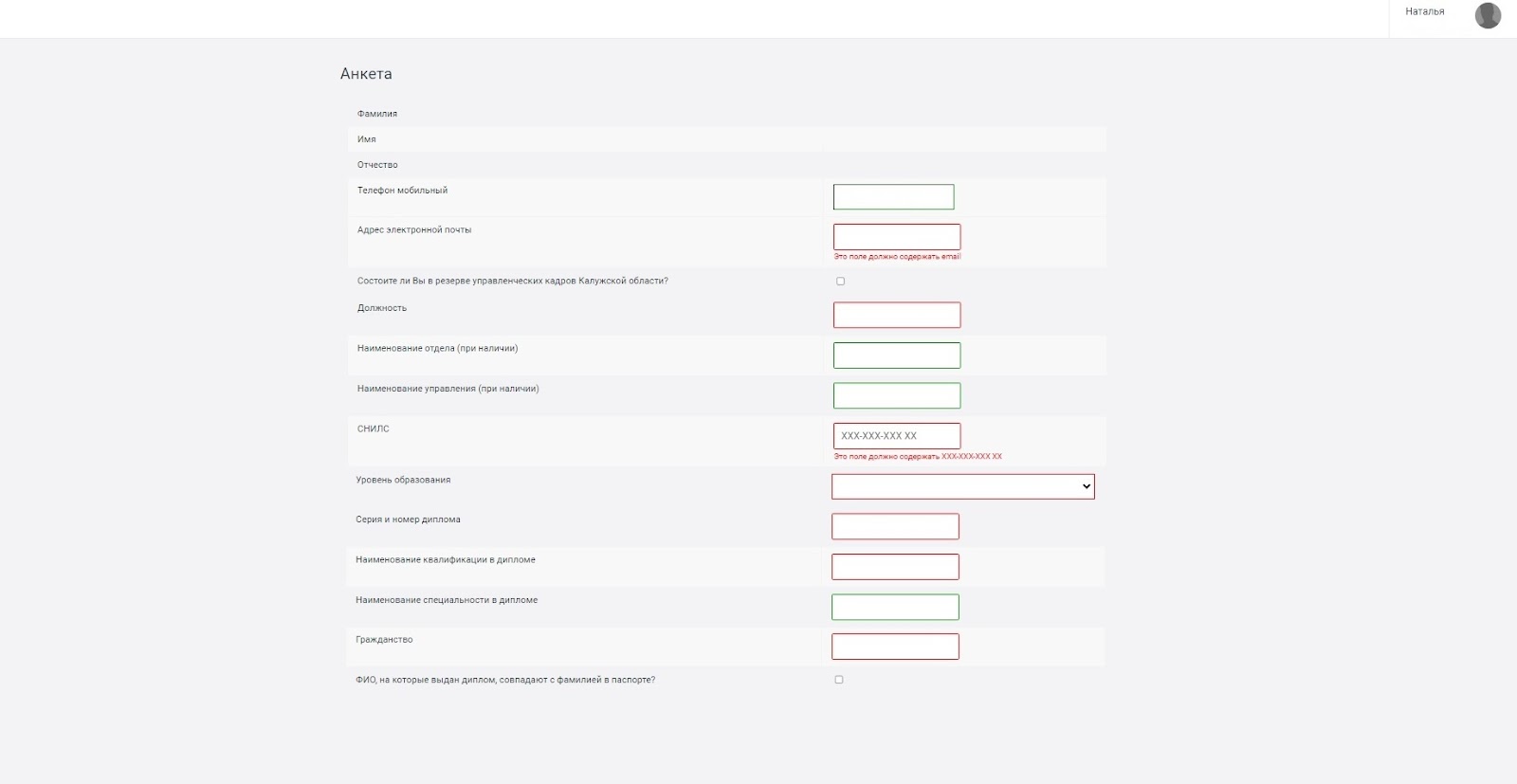
Task: Tick the ФИО matches passport checkbox
Action: coord(839,680)
